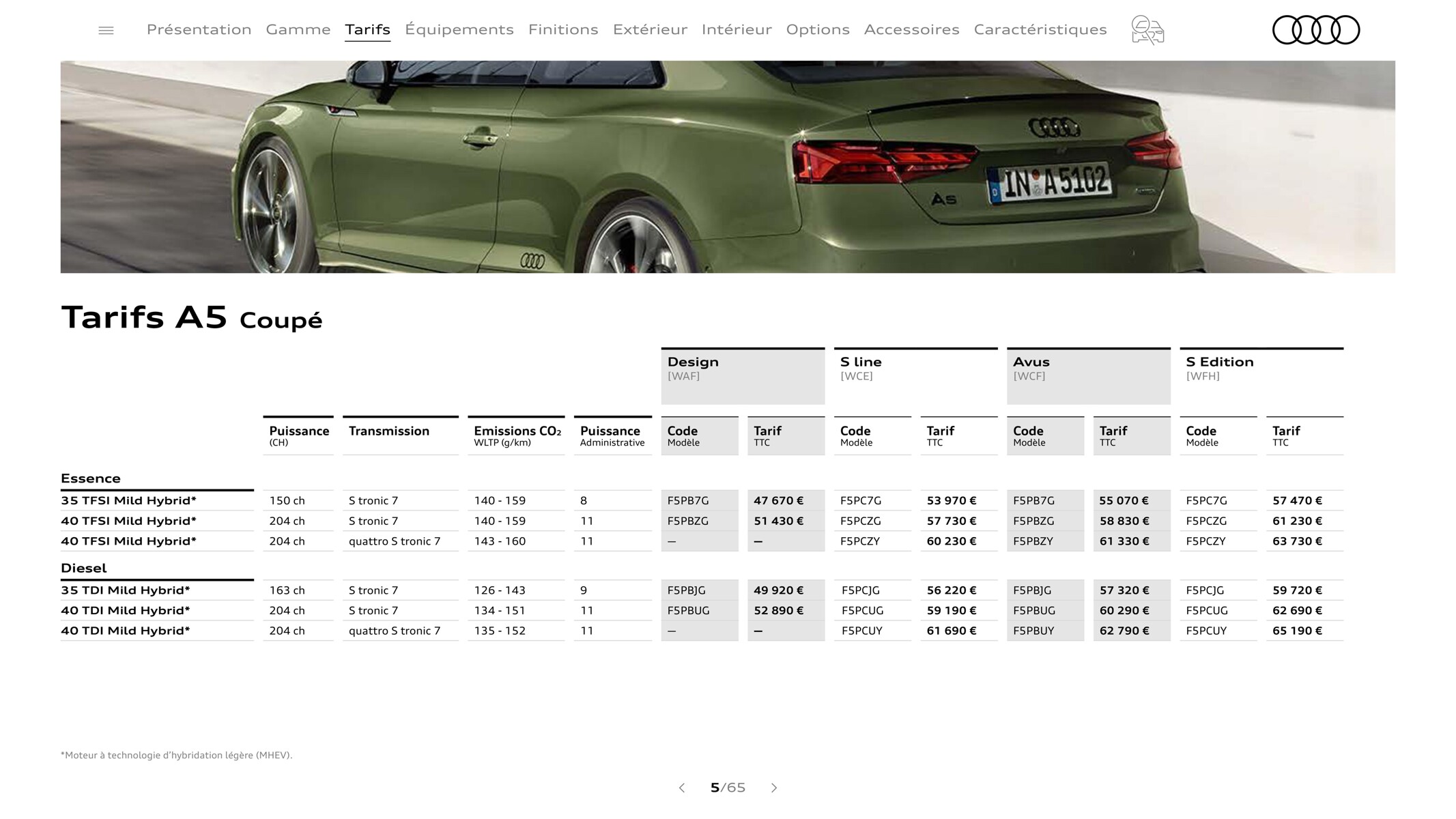Click the Transmission column header
The width and height of the screenshot is (1456, 819).
(x=400, y=435)
